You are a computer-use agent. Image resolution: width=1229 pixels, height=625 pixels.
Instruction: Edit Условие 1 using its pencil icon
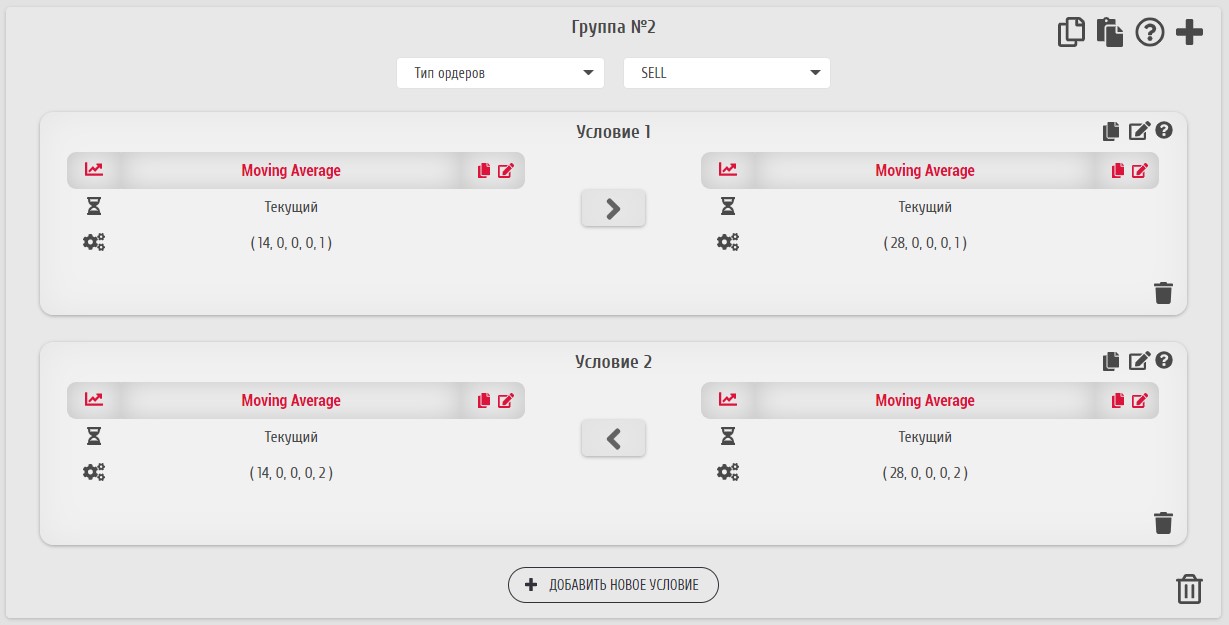point(1140,131)
